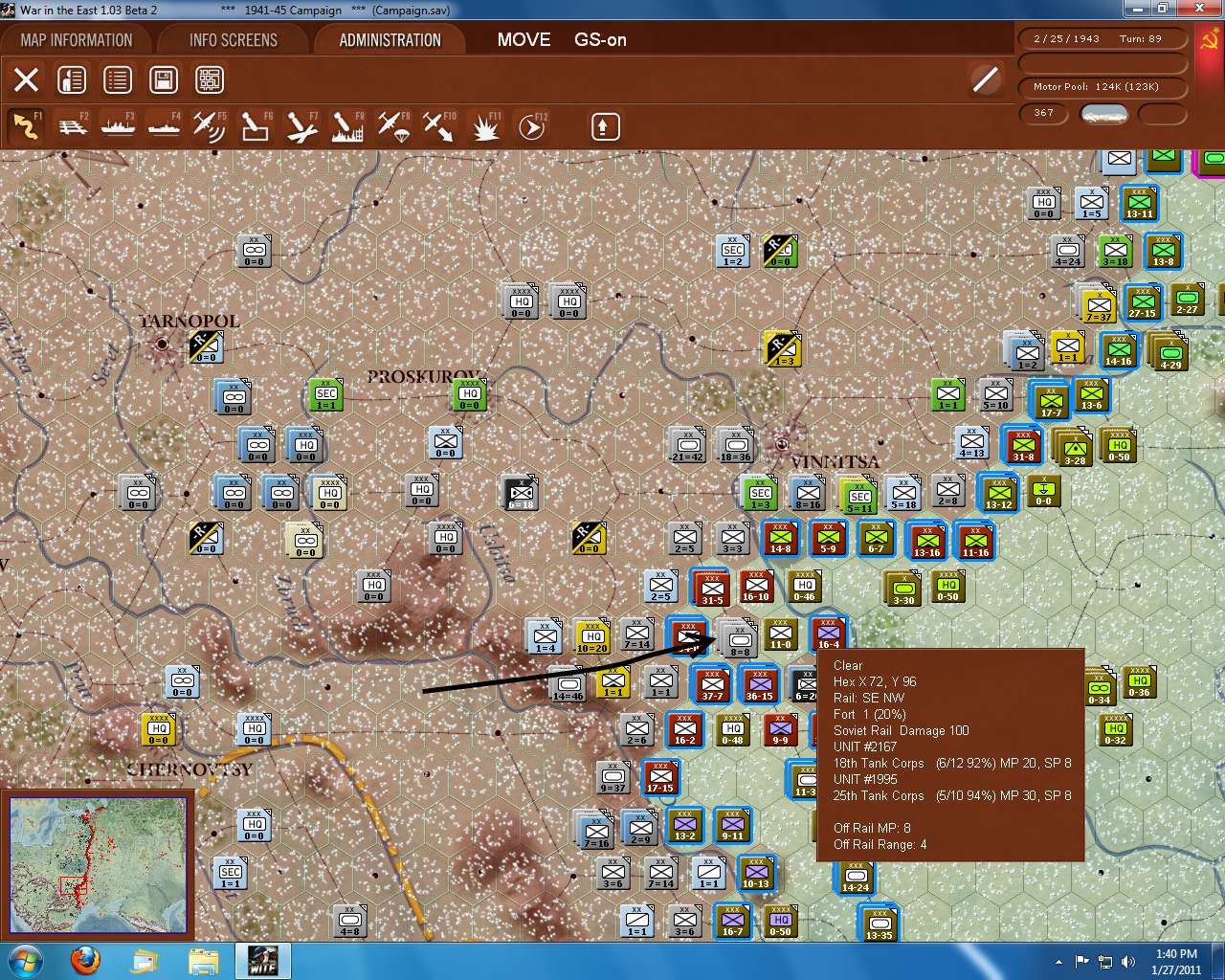Select the ADMINISTRATION tab
This screenshot has width=1225, height=980.
(x=390, y=40)
